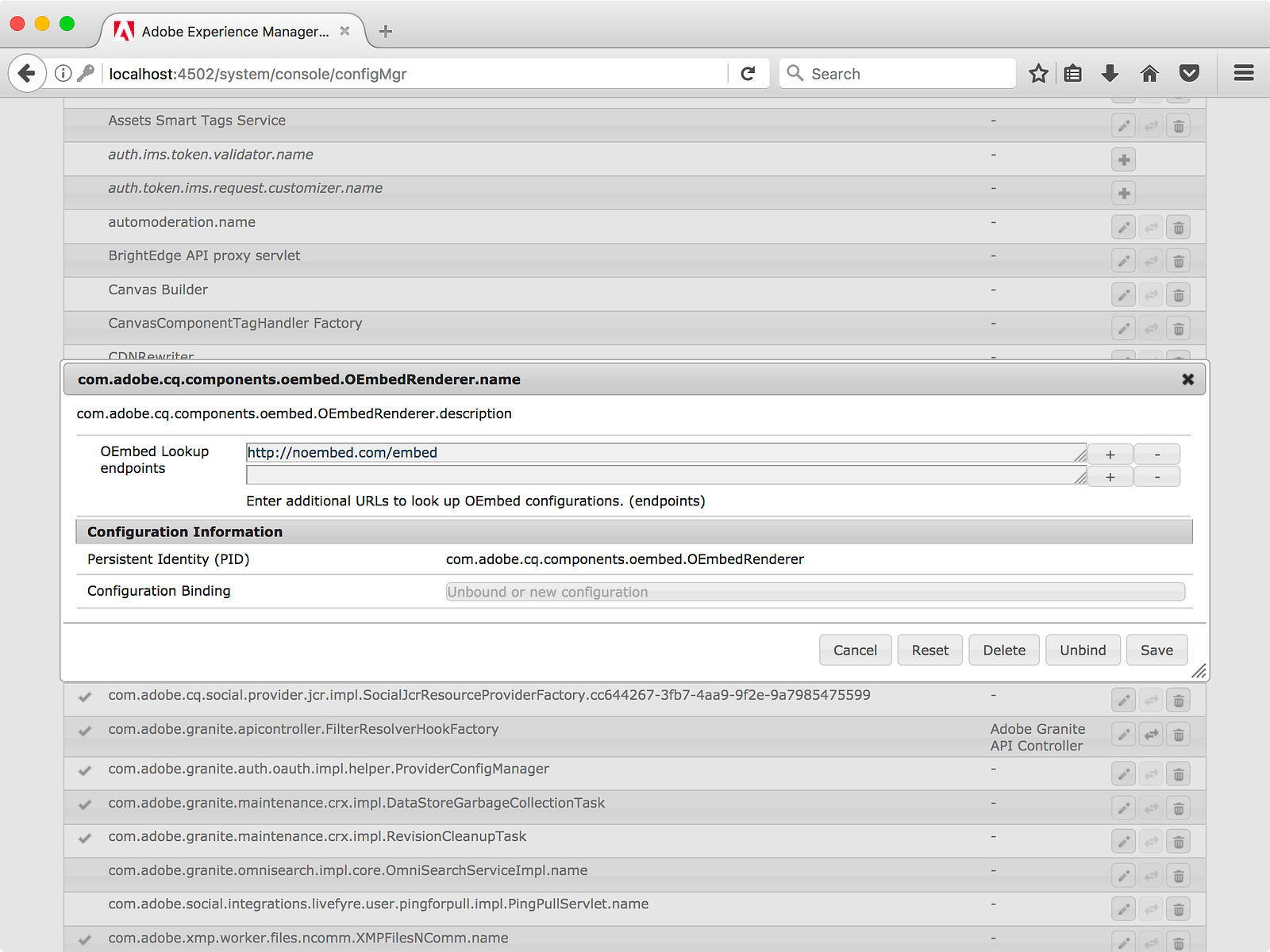Viewport: 1270px width, 952px height.
Task: Add auth.token.ims.request.customizer.name factory configuration
Action: [1124, 193]
